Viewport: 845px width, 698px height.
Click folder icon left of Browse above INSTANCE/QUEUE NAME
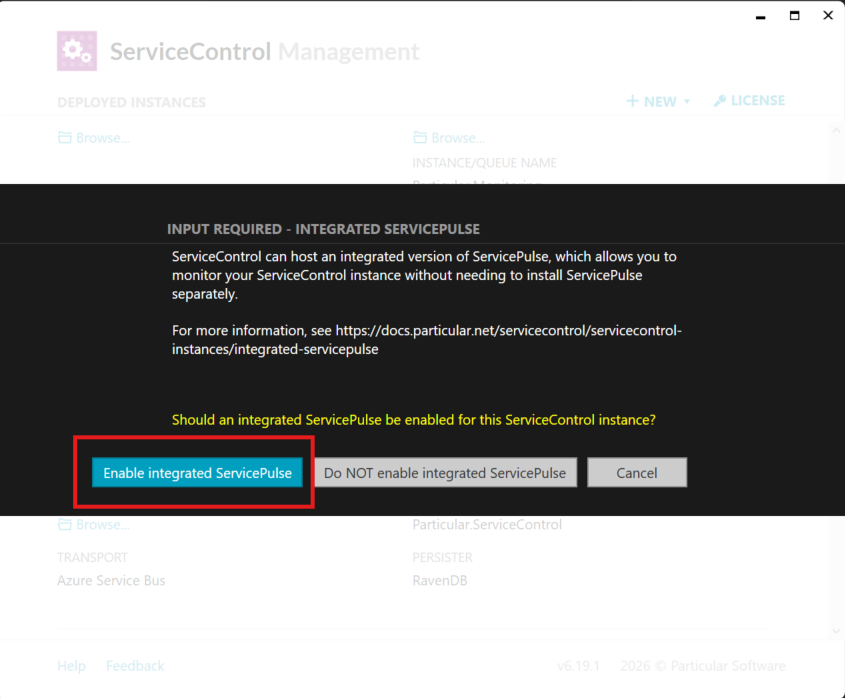[x=420, y=137]
